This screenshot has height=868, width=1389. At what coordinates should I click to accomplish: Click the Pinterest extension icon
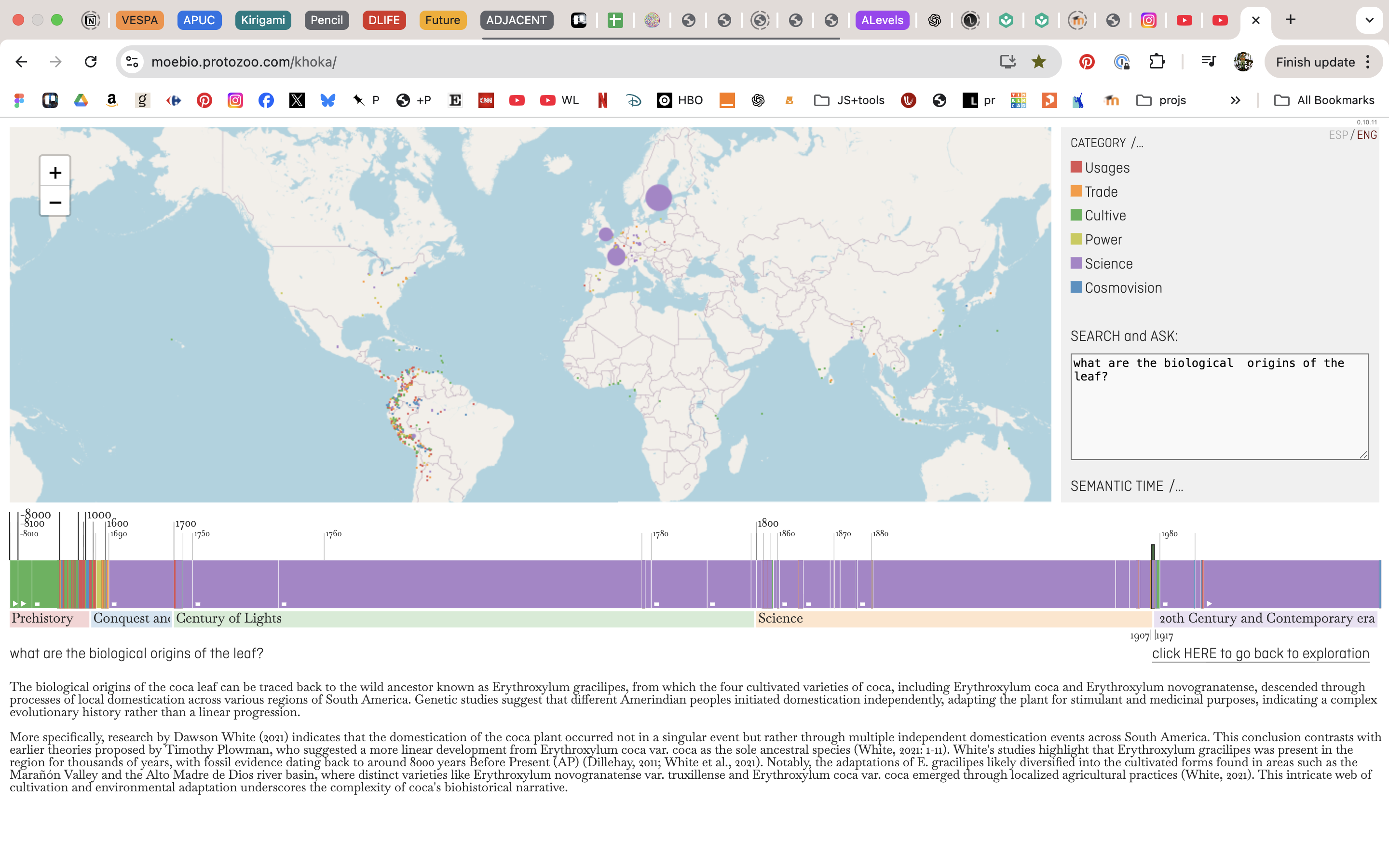coord(1086,62)
